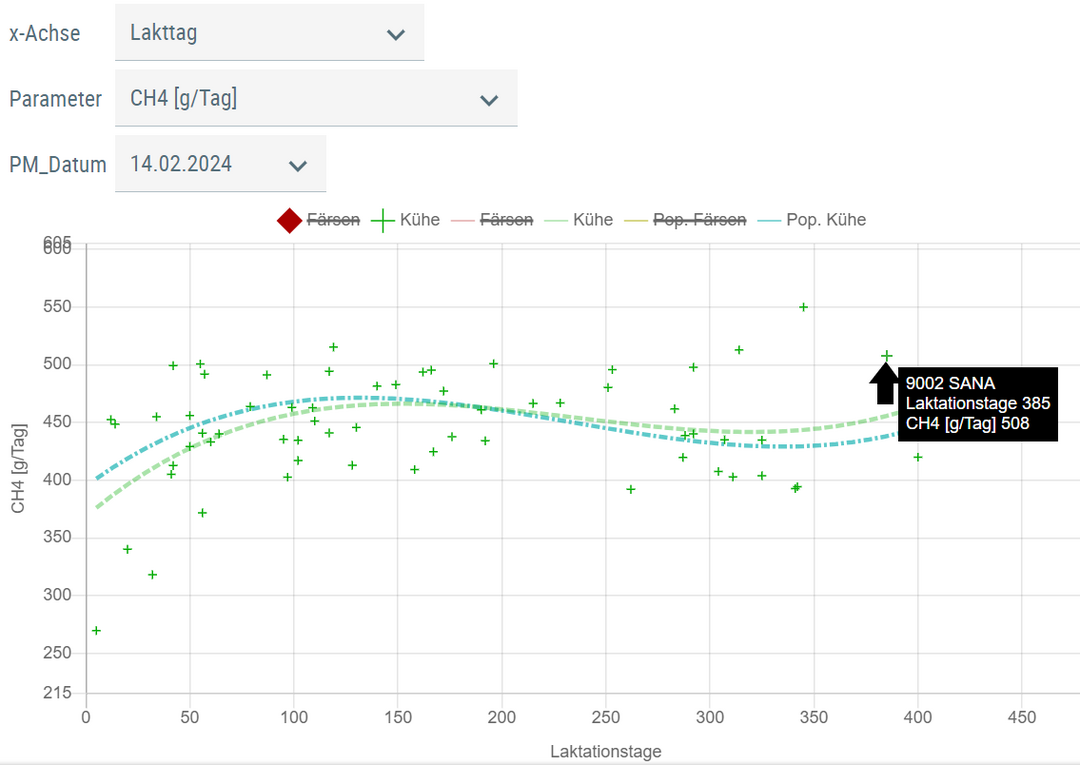The height and width of the screenshot is (765, 1080).
Task: Toggle the Pop. Färsen legend entry
Action: point(684,220)
